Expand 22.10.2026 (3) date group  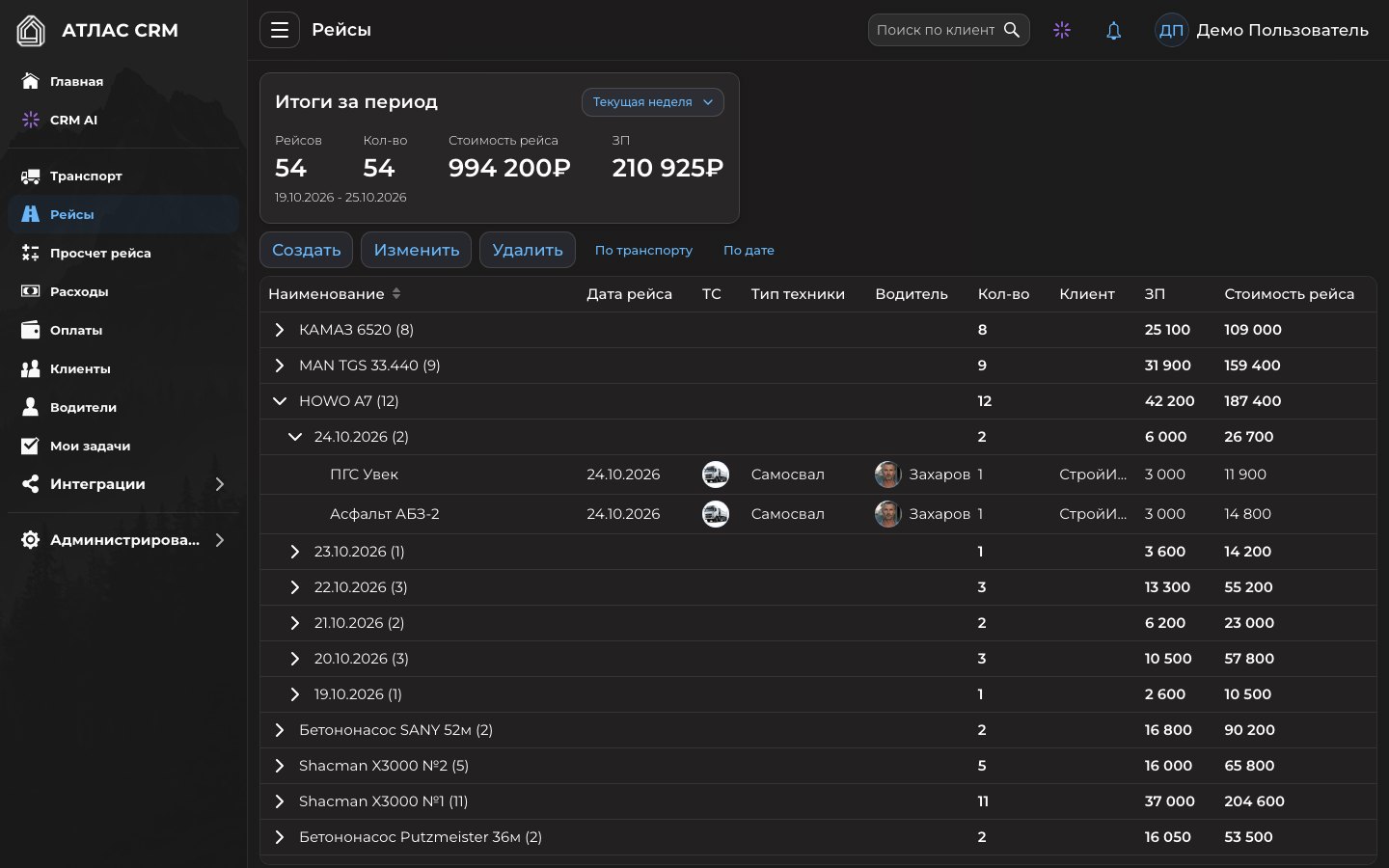295,587
